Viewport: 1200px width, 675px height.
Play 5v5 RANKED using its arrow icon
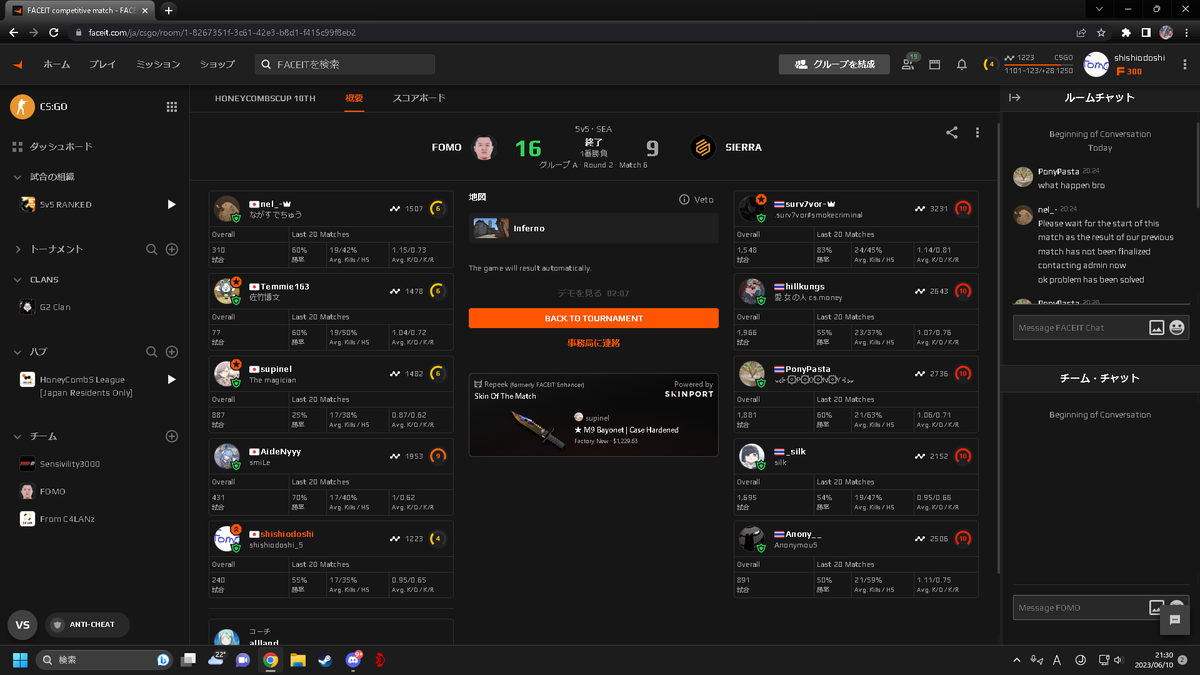click(172, 204)
